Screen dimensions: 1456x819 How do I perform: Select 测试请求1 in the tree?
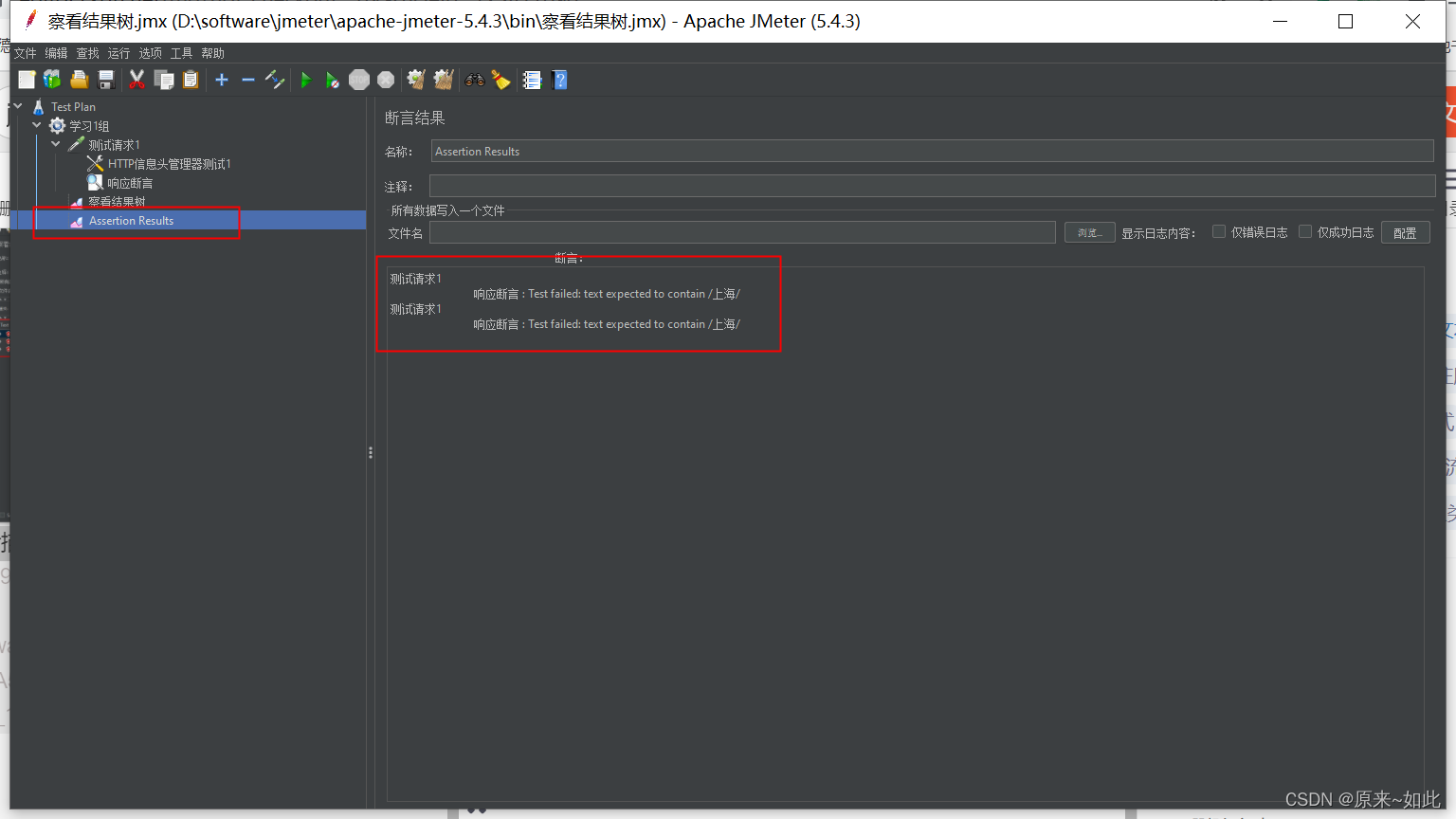(x=115, y=145)
